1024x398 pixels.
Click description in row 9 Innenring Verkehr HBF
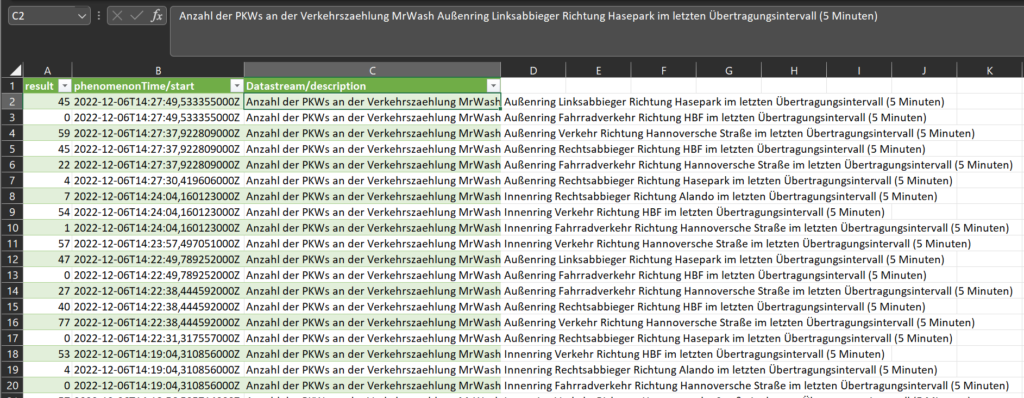tap(372, 212)
